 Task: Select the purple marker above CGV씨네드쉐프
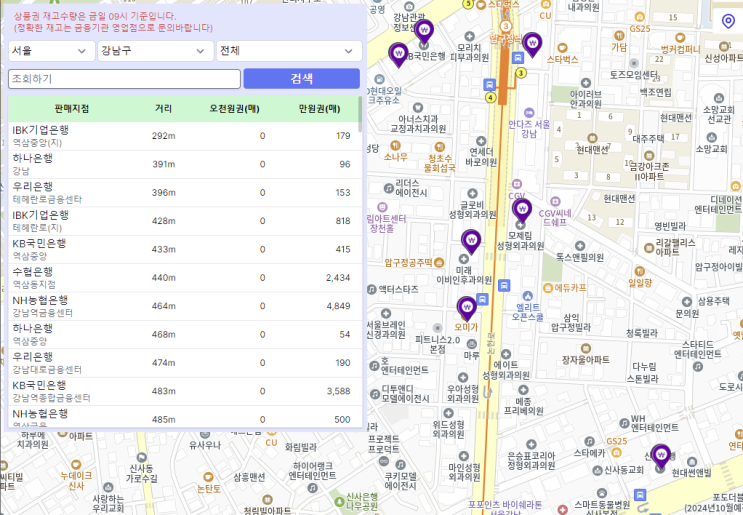pos(522,211)
